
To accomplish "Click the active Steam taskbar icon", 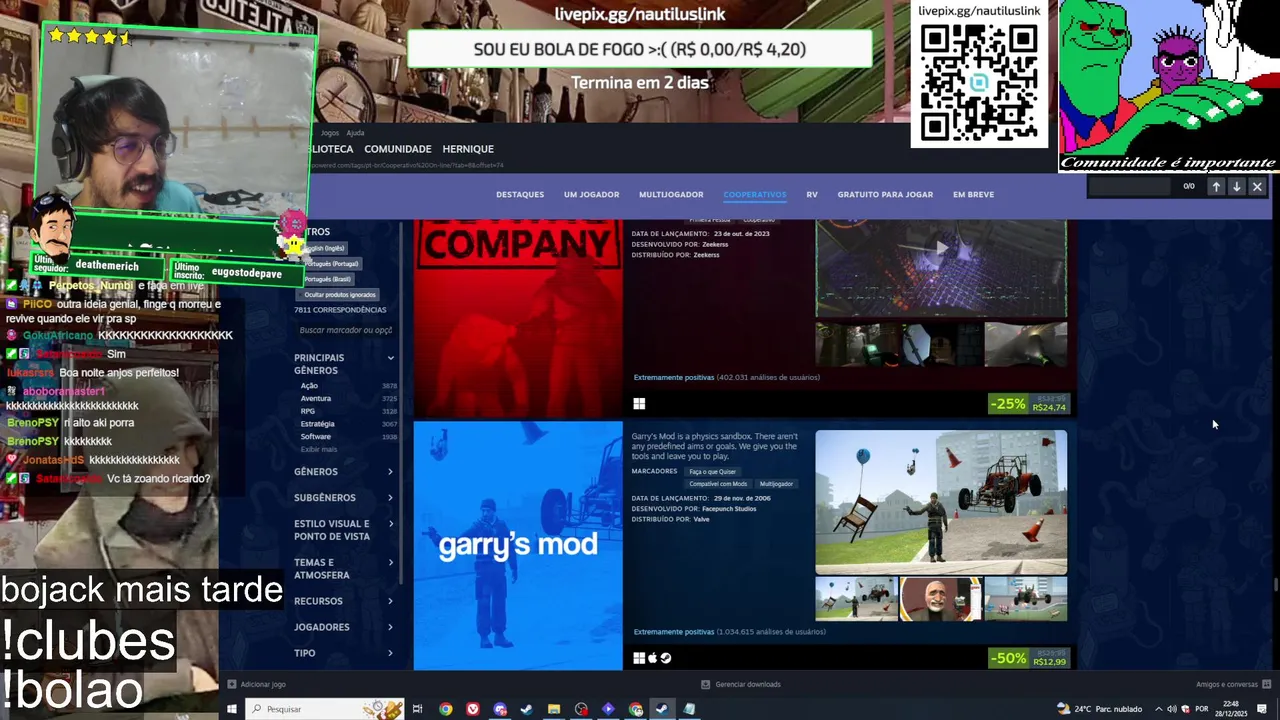I will click(661, 709).
